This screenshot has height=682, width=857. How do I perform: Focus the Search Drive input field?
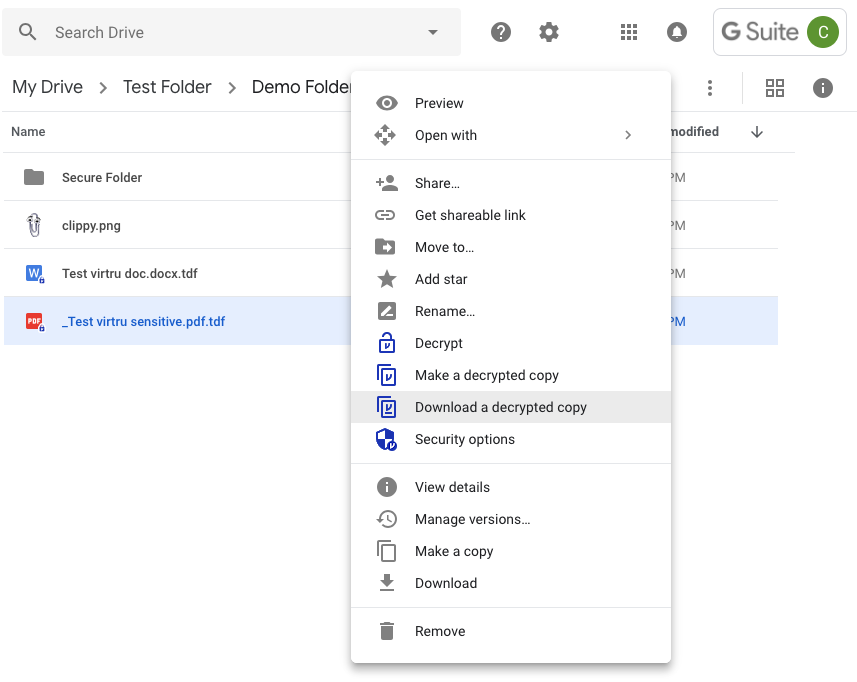pos(231,32)
